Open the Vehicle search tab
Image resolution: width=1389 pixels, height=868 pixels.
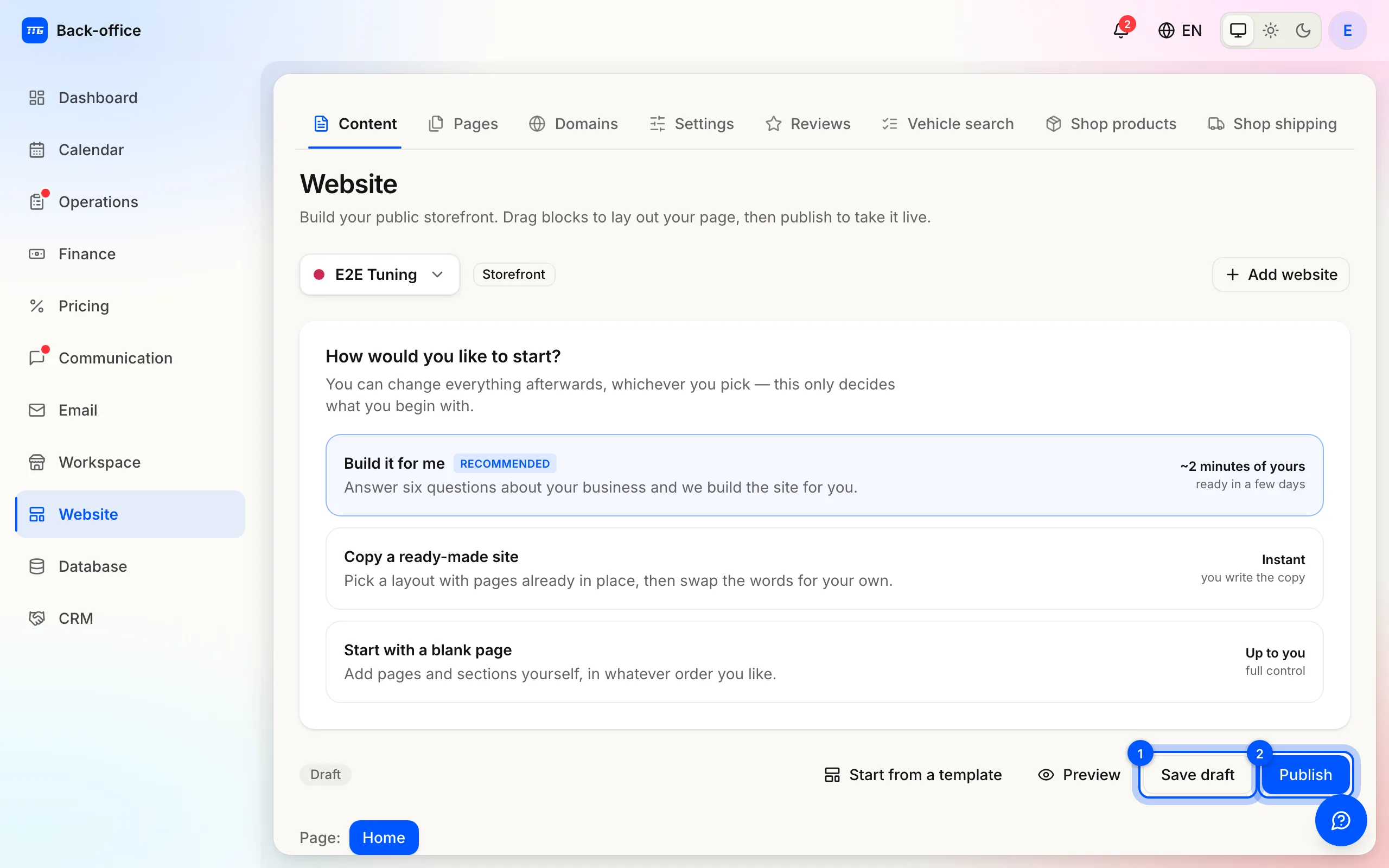tap(948, 124)
